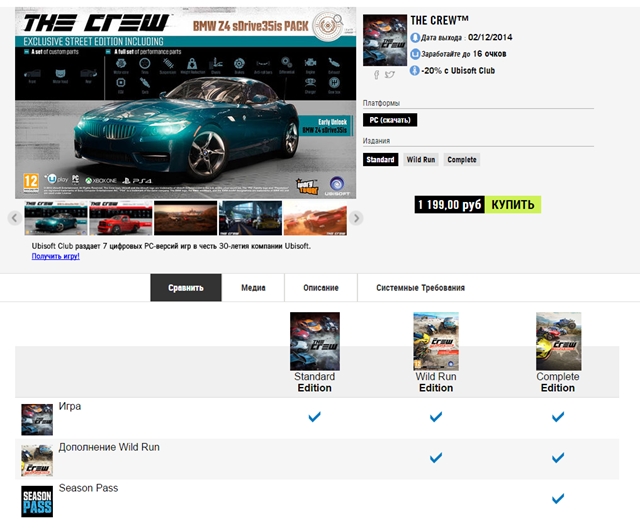Click the -20% с Ubisoft Club text

tap(458, 71)
